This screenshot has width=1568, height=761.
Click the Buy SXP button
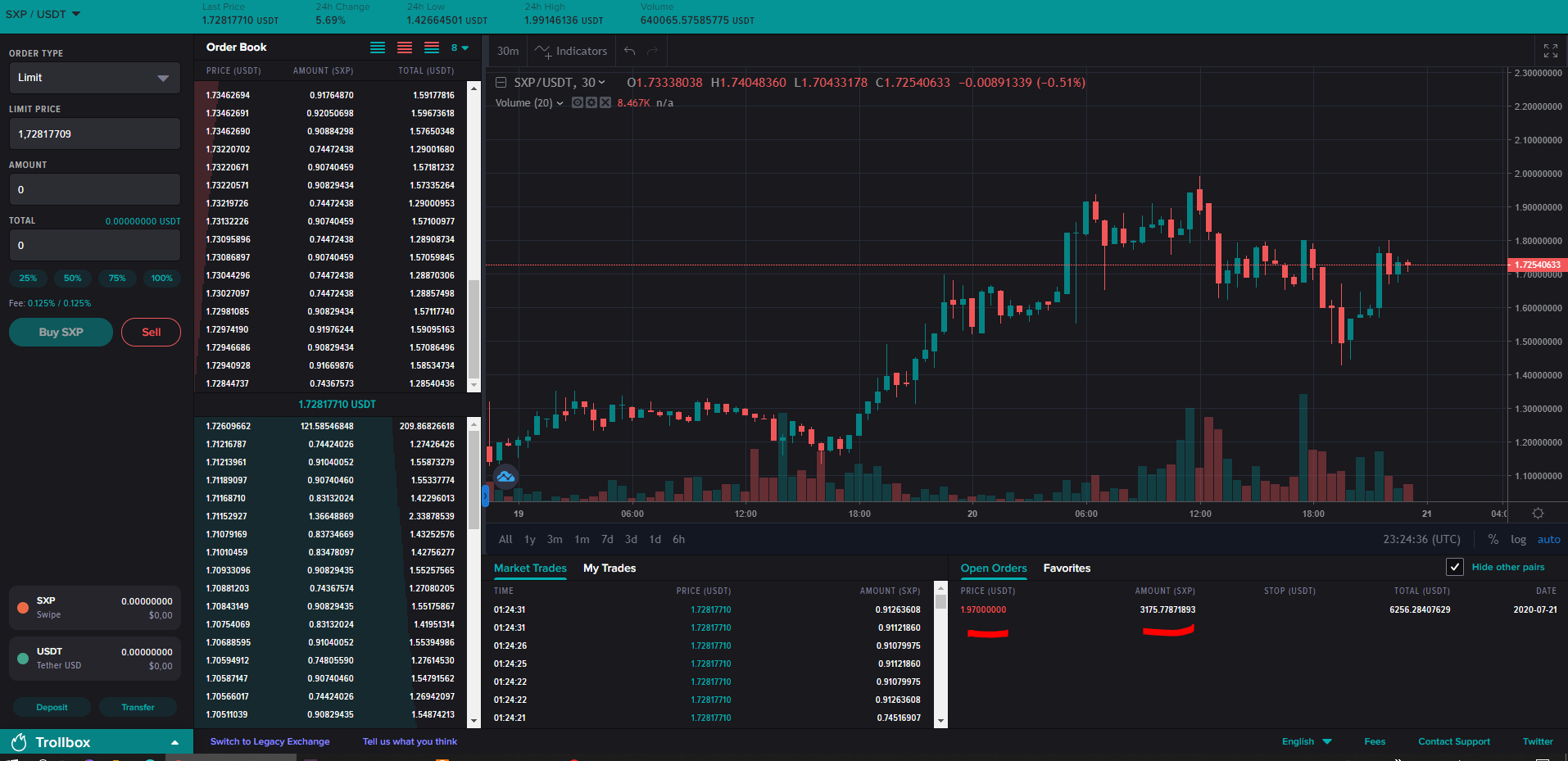pos(61,332)
